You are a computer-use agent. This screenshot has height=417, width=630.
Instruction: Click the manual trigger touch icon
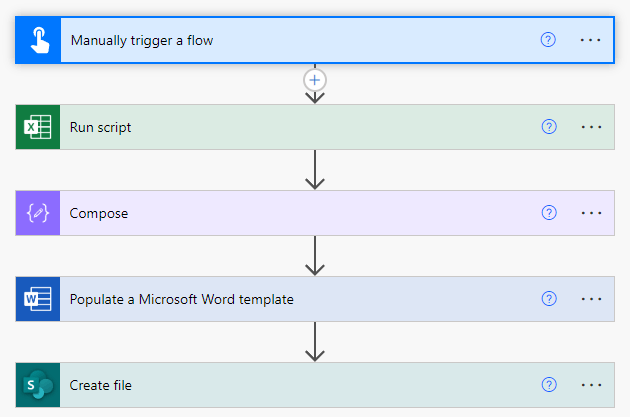(x=38, y=40)
